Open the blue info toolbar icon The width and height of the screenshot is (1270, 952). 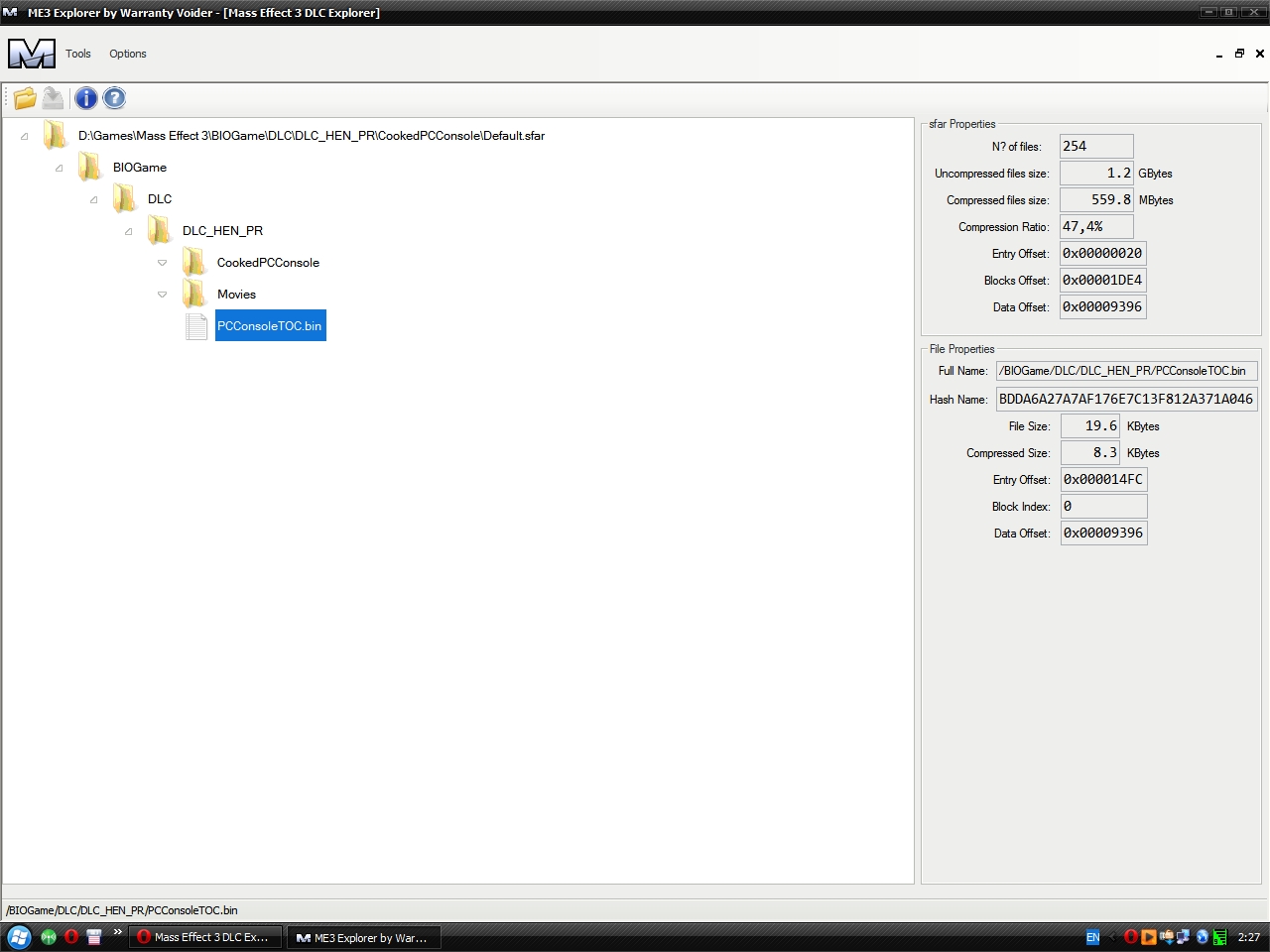click(86, 98)
